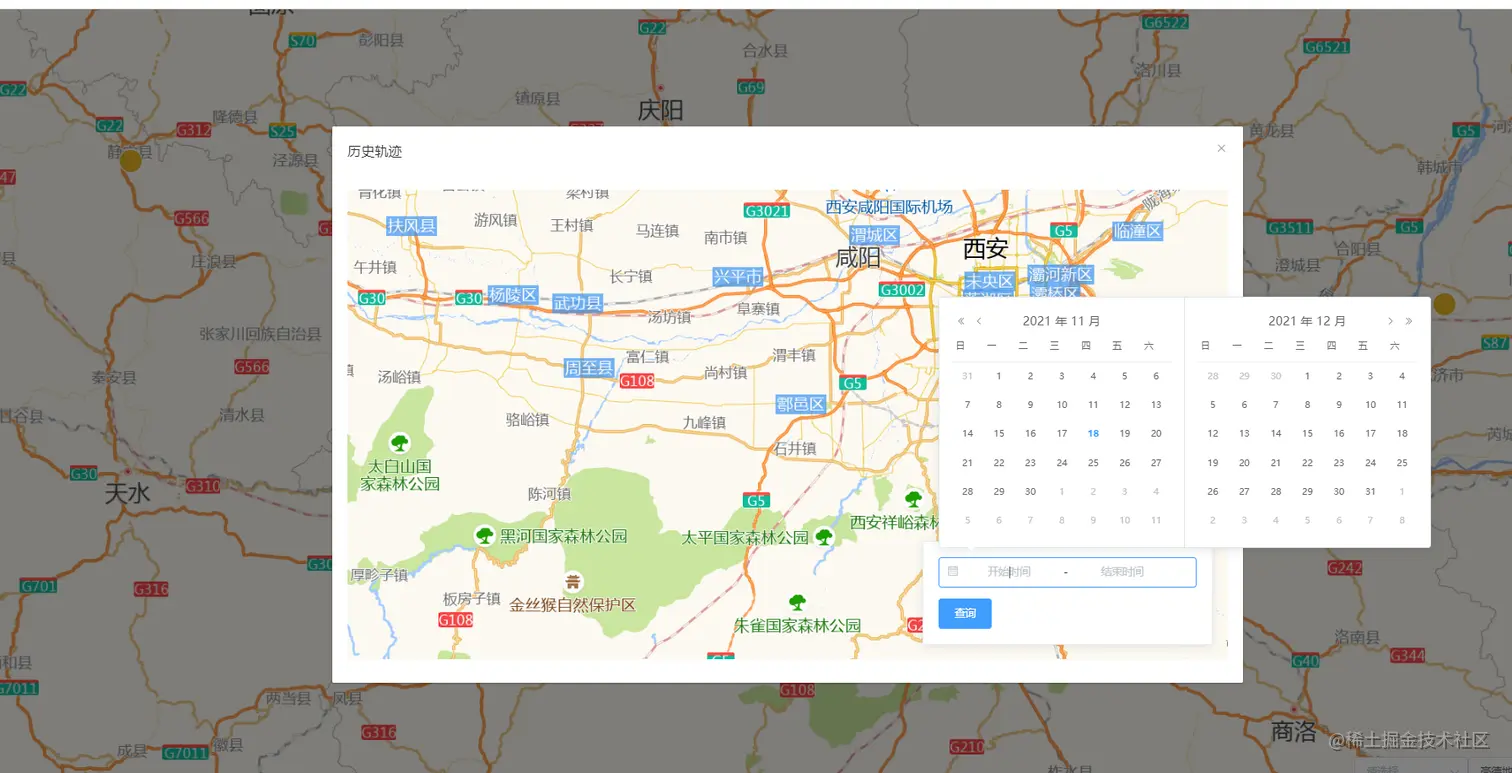Screen dimensions: 1512x773
Task: Click 黑河国家森林公园 tree icon
Action: pos(485,536)
